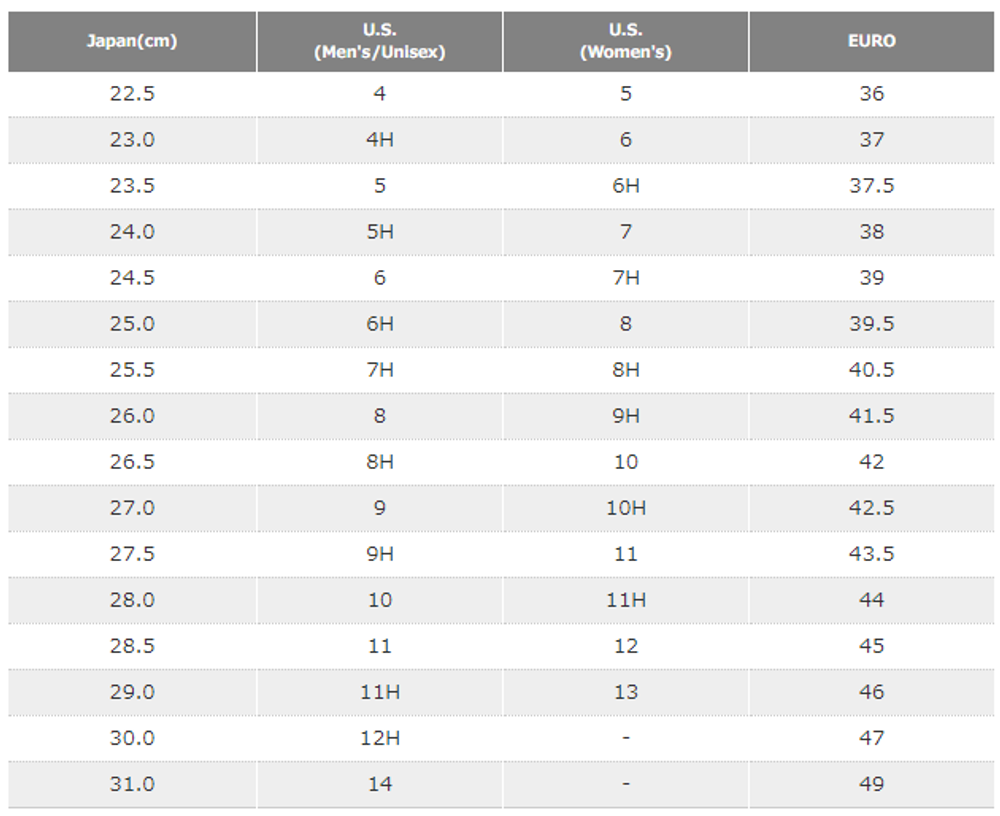Image resolution: width=1000 pixels, height=816 pixels.
Task: Click Men's size 4H cell
Action: (379, 140)
